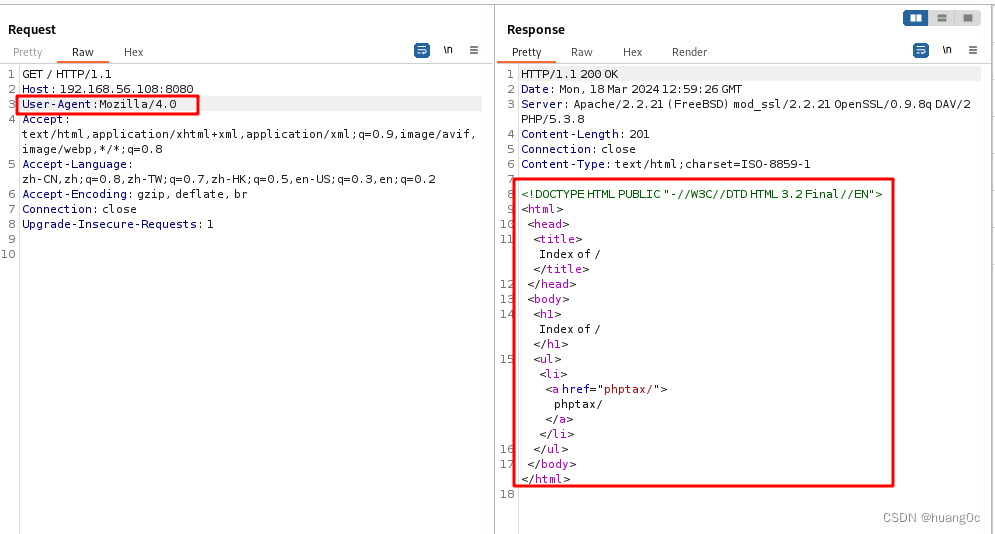Viewport: 995px width, 534px height.
Task: Select combined single-view layout icon
Action: pyautogui.click(x=968, y=18)
